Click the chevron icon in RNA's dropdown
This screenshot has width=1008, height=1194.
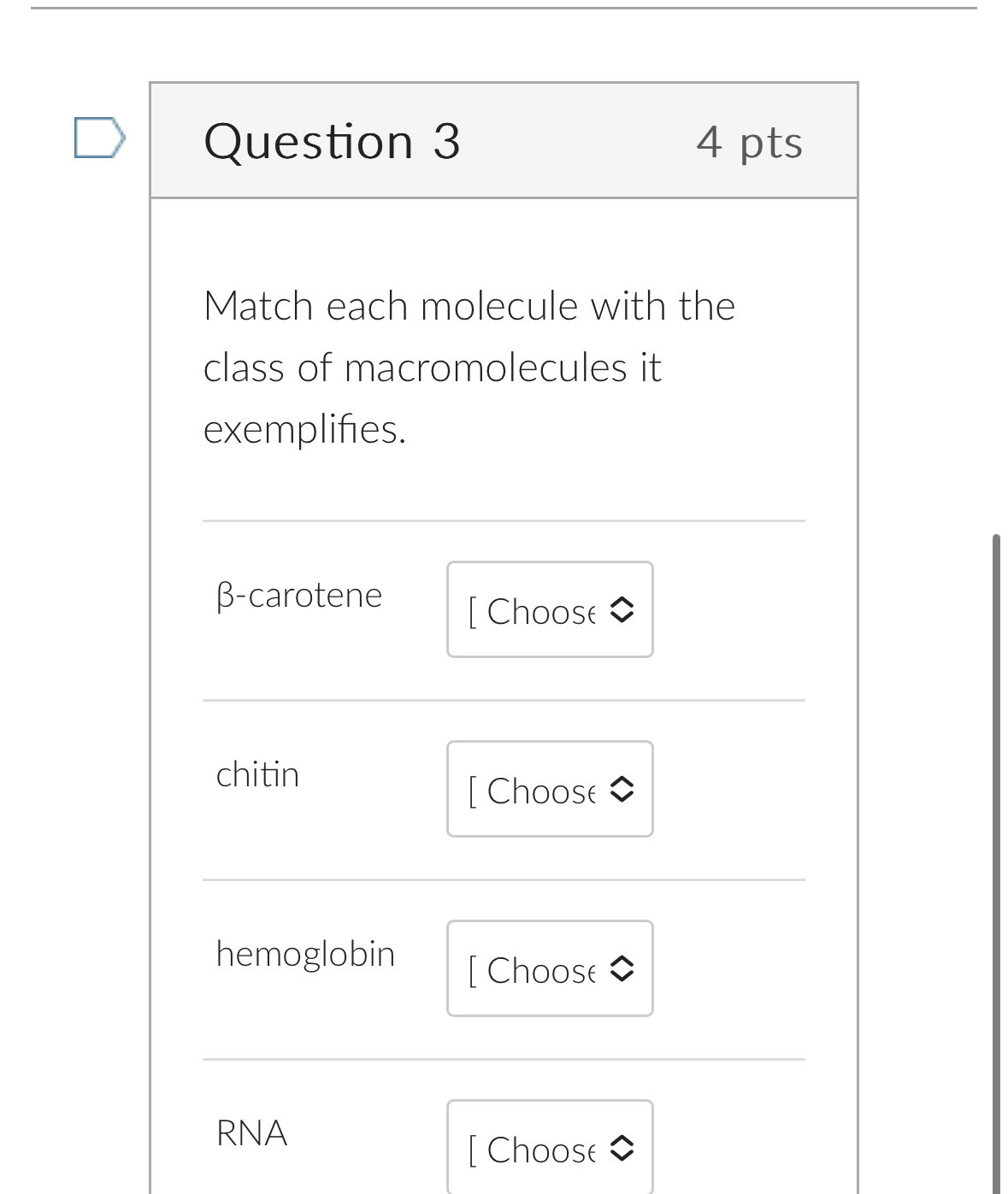[x=622, y=1149]
